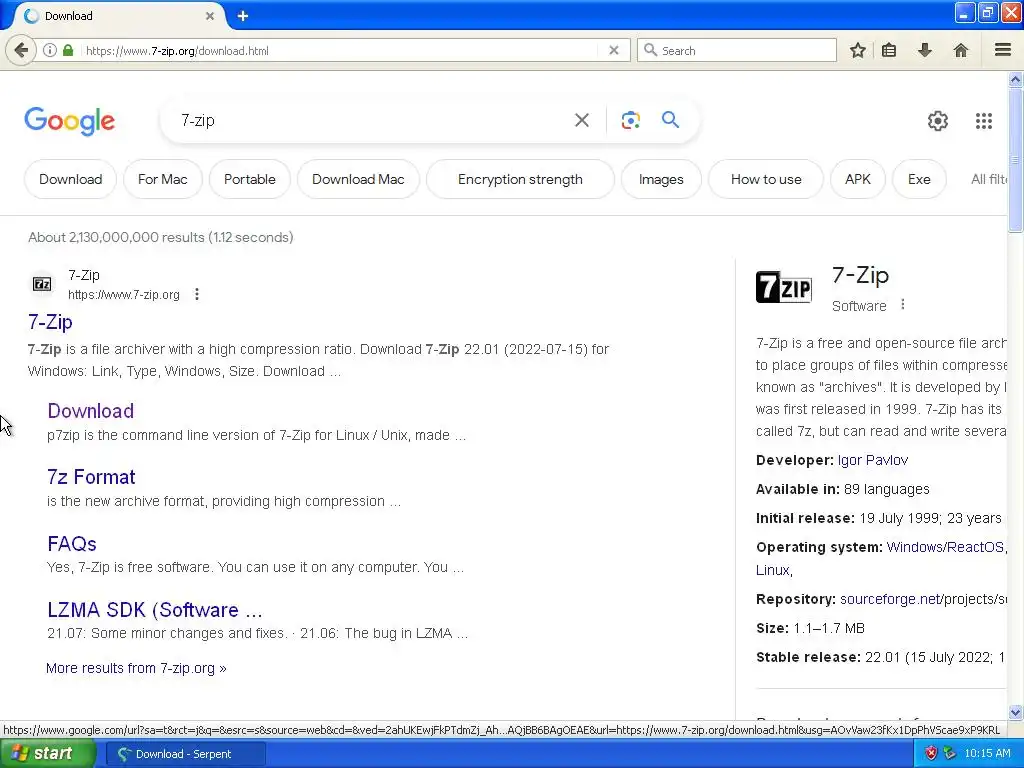Viewport: 1024px width, 768px height.
Task: Close the Download tab
Action: 210,16
